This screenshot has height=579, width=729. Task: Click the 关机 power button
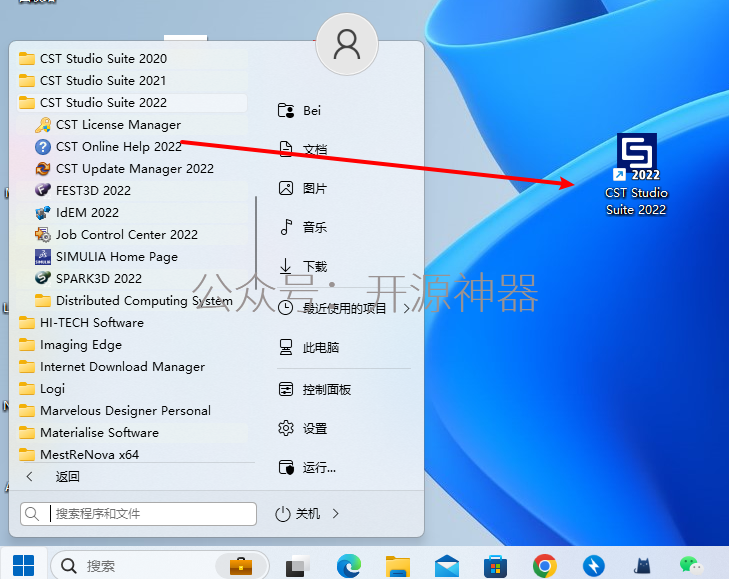pyautogui.click(x=298, y=513)
